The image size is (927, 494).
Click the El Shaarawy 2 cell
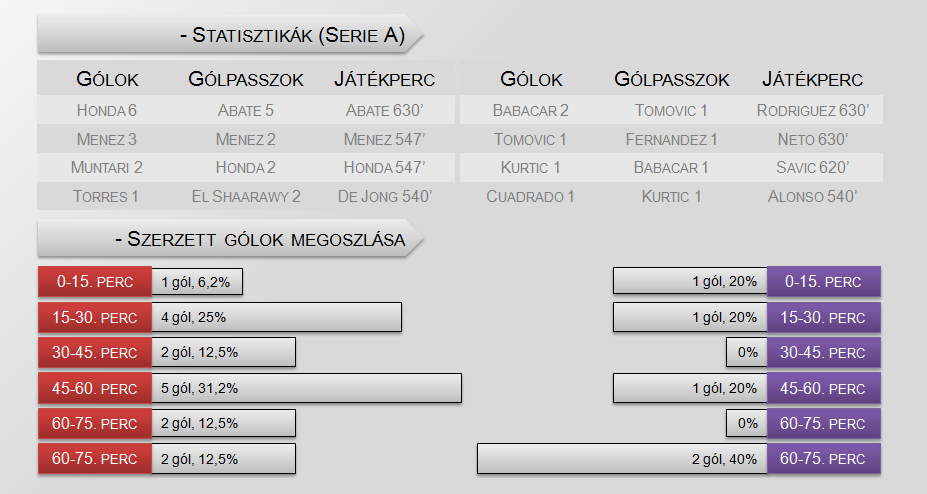(x=245, y=196)
